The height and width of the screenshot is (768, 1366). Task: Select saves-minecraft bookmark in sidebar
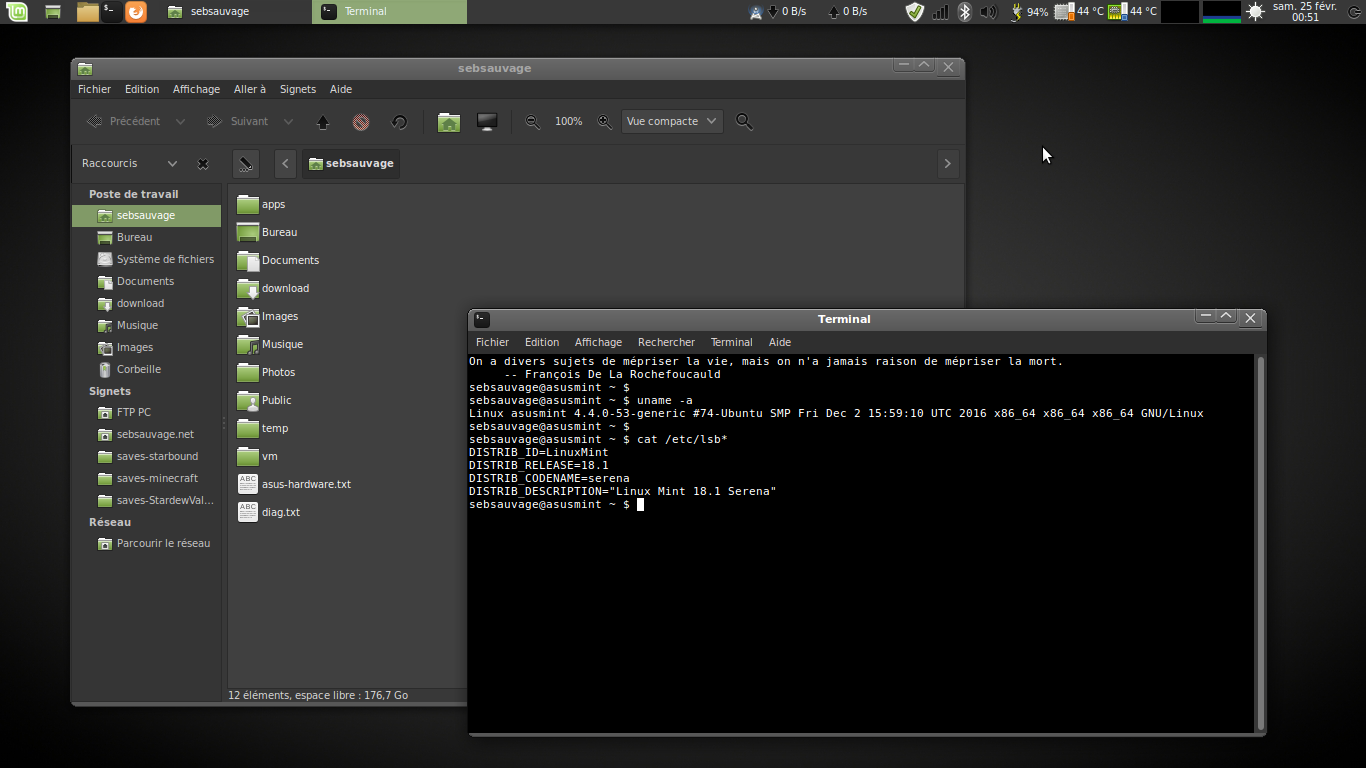(x=157, y=478)
